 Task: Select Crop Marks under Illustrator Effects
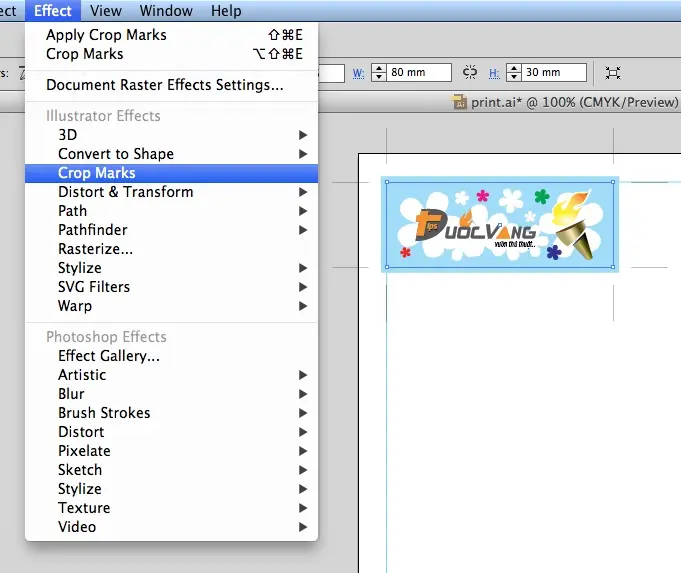pos(97,173)
